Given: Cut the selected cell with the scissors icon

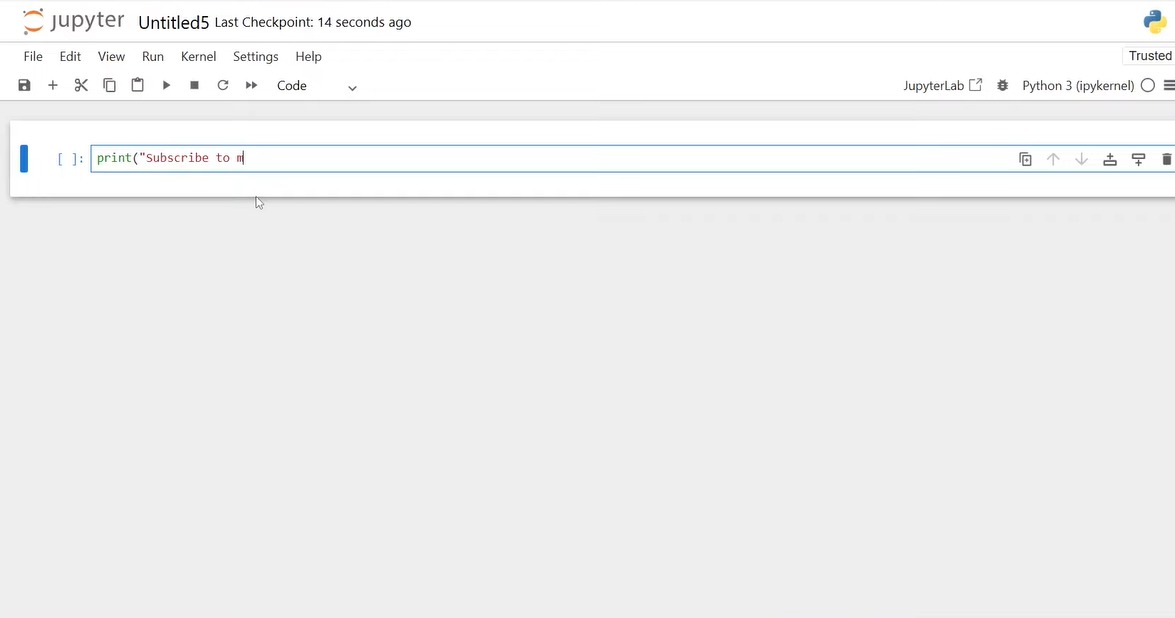Looking at the screenshot, I should point(81,85).
